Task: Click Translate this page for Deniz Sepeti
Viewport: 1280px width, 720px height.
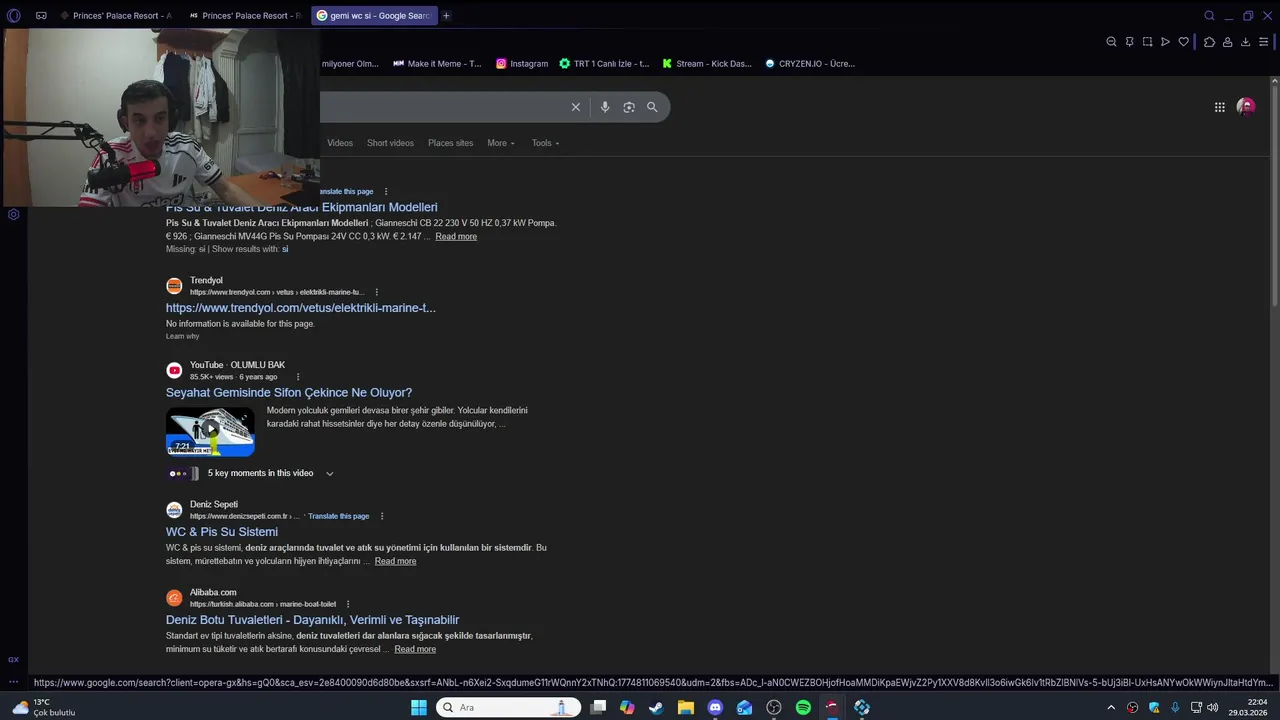Action: point(338,516)
